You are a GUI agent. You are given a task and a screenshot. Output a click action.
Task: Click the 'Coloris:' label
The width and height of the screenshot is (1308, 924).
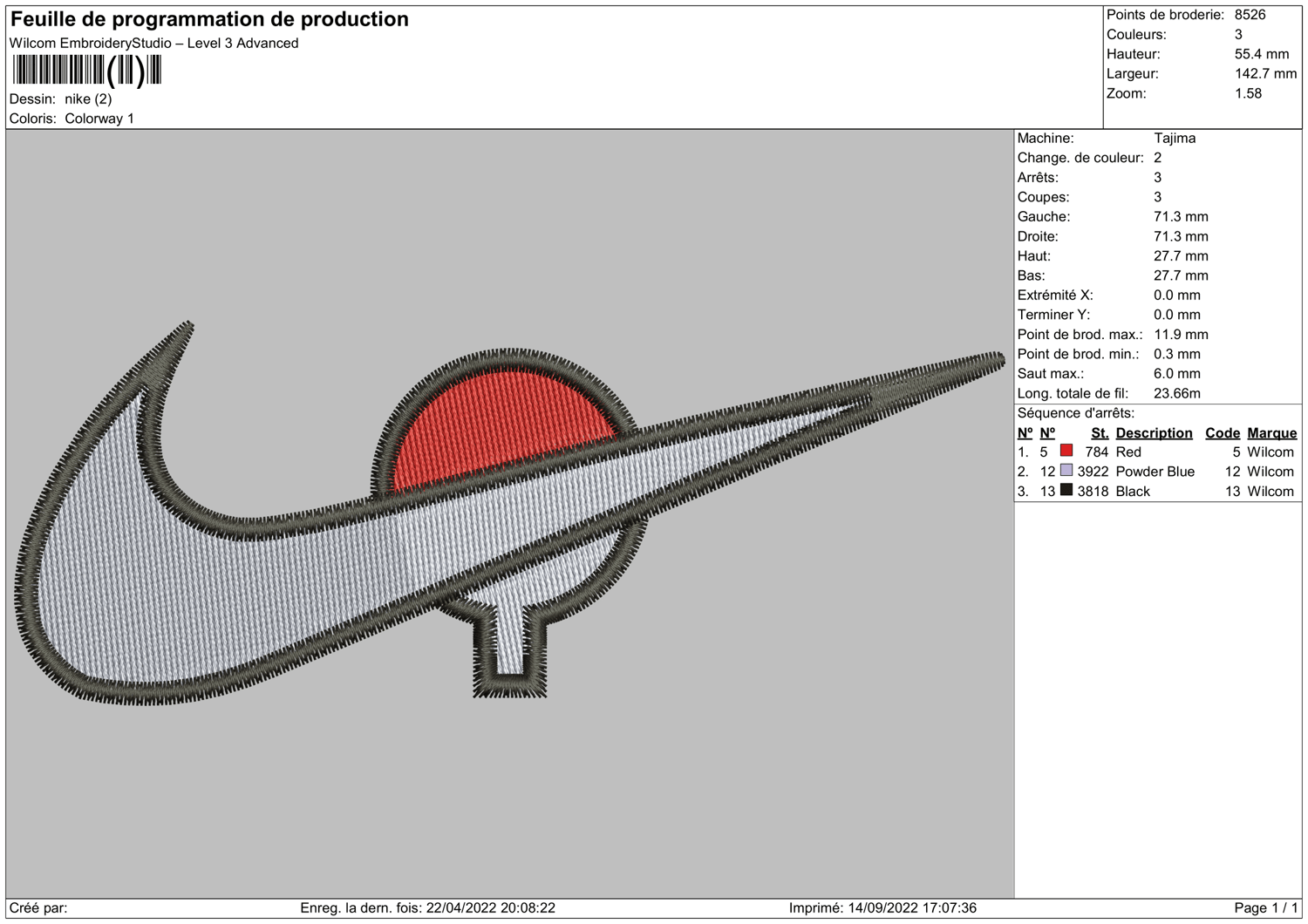33,119
